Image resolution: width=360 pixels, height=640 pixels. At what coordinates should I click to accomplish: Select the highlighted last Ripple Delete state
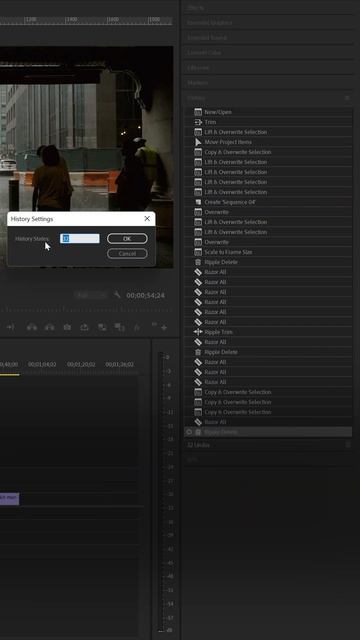[x=268, y=432]
